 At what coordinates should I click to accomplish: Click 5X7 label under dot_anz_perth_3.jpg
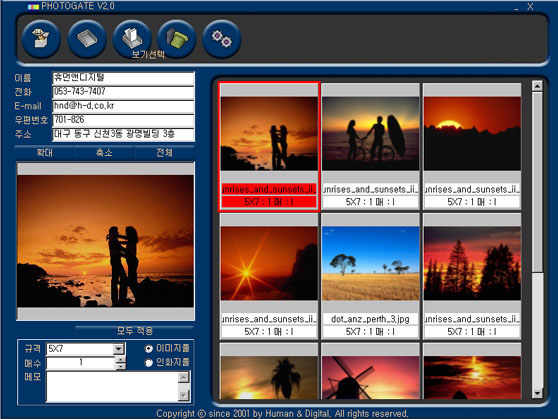tap(370, 332)
